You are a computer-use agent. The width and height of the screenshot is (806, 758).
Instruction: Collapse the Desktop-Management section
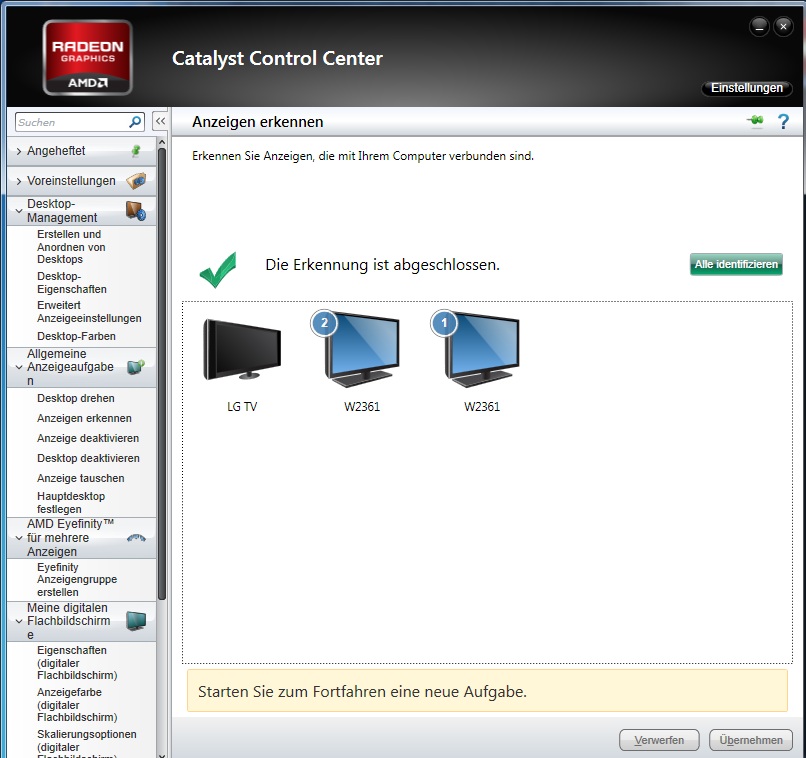point(19,211)
